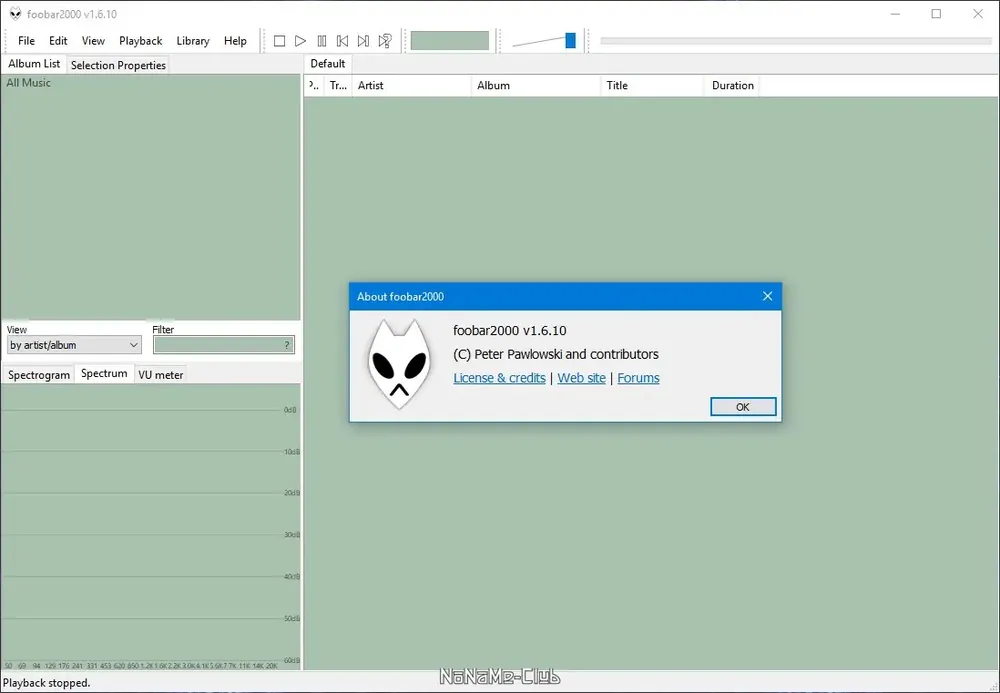Image resolution: width=1000 pixels, height=693 pixels.
Task: Click the Tr... track number column header
Action: point(338,85)
